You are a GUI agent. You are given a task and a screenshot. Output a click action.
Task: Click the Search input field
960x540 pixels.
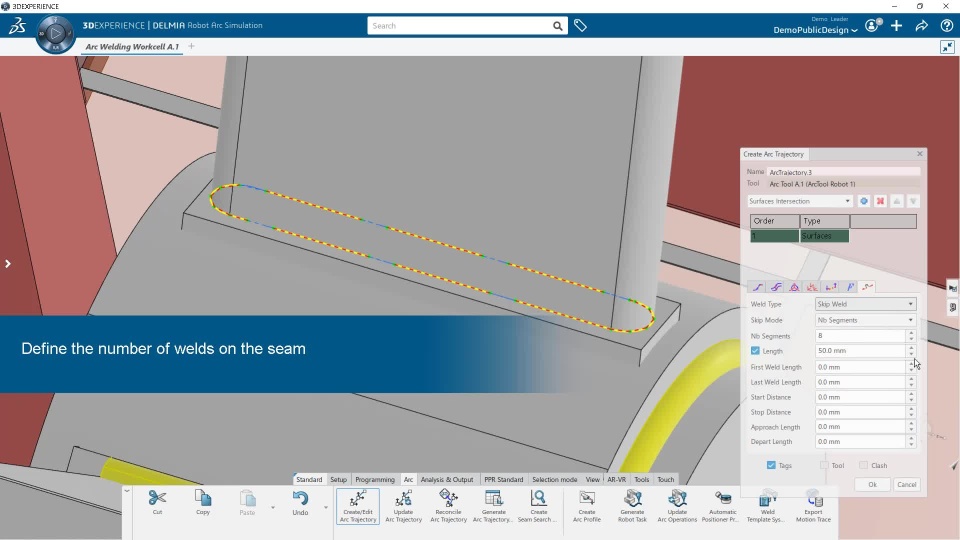coord(459,26)
